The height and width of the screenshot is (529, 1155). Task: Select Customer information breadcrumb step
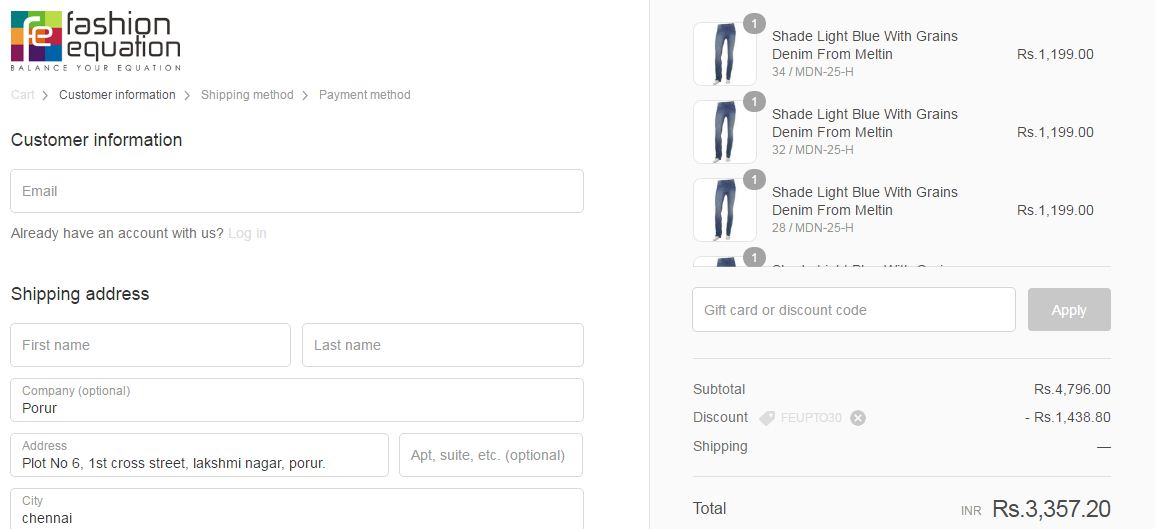pyautogui.click(x=117, y=95)
